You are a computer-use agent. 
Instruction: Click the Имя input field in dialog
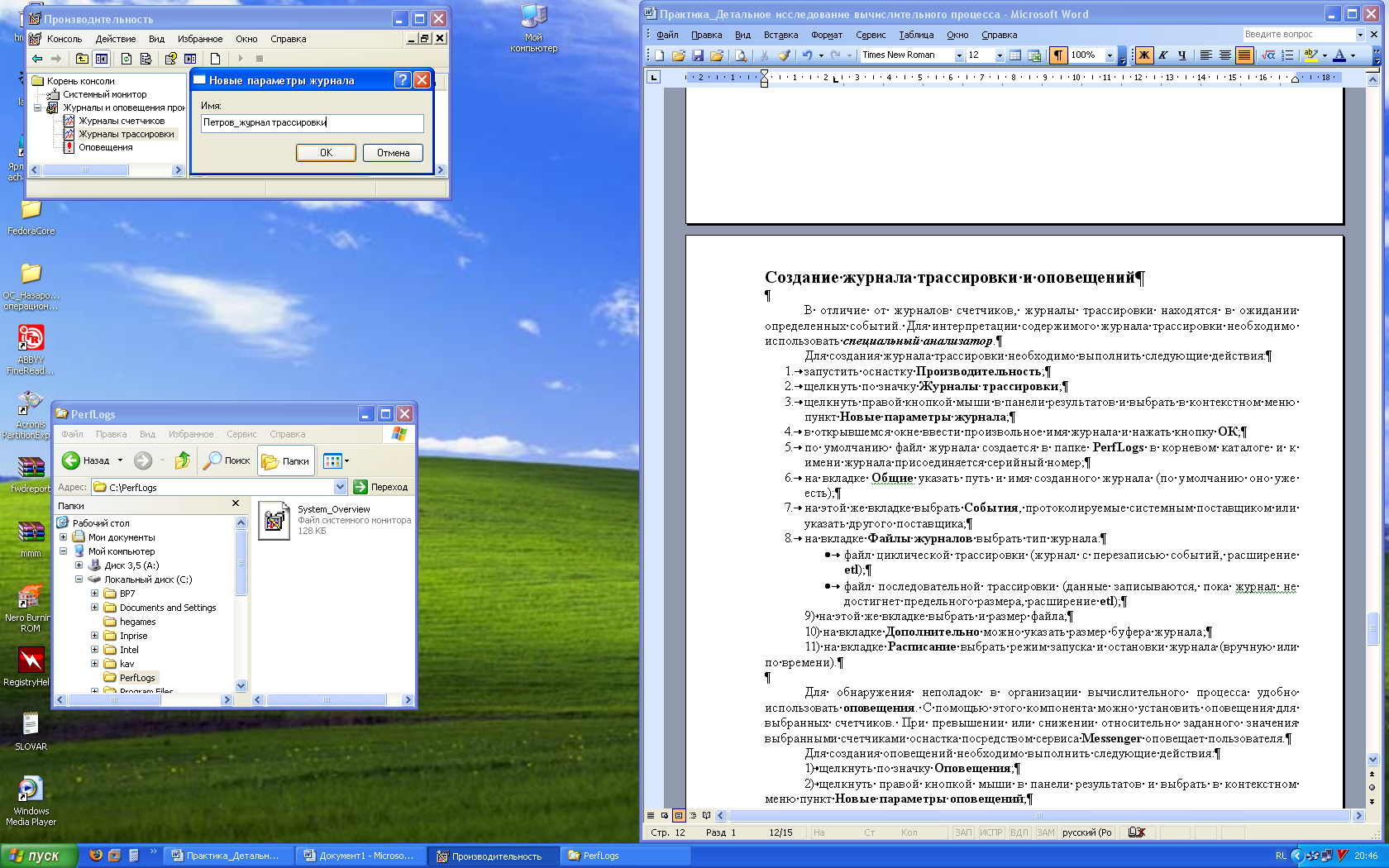[312, 122]
